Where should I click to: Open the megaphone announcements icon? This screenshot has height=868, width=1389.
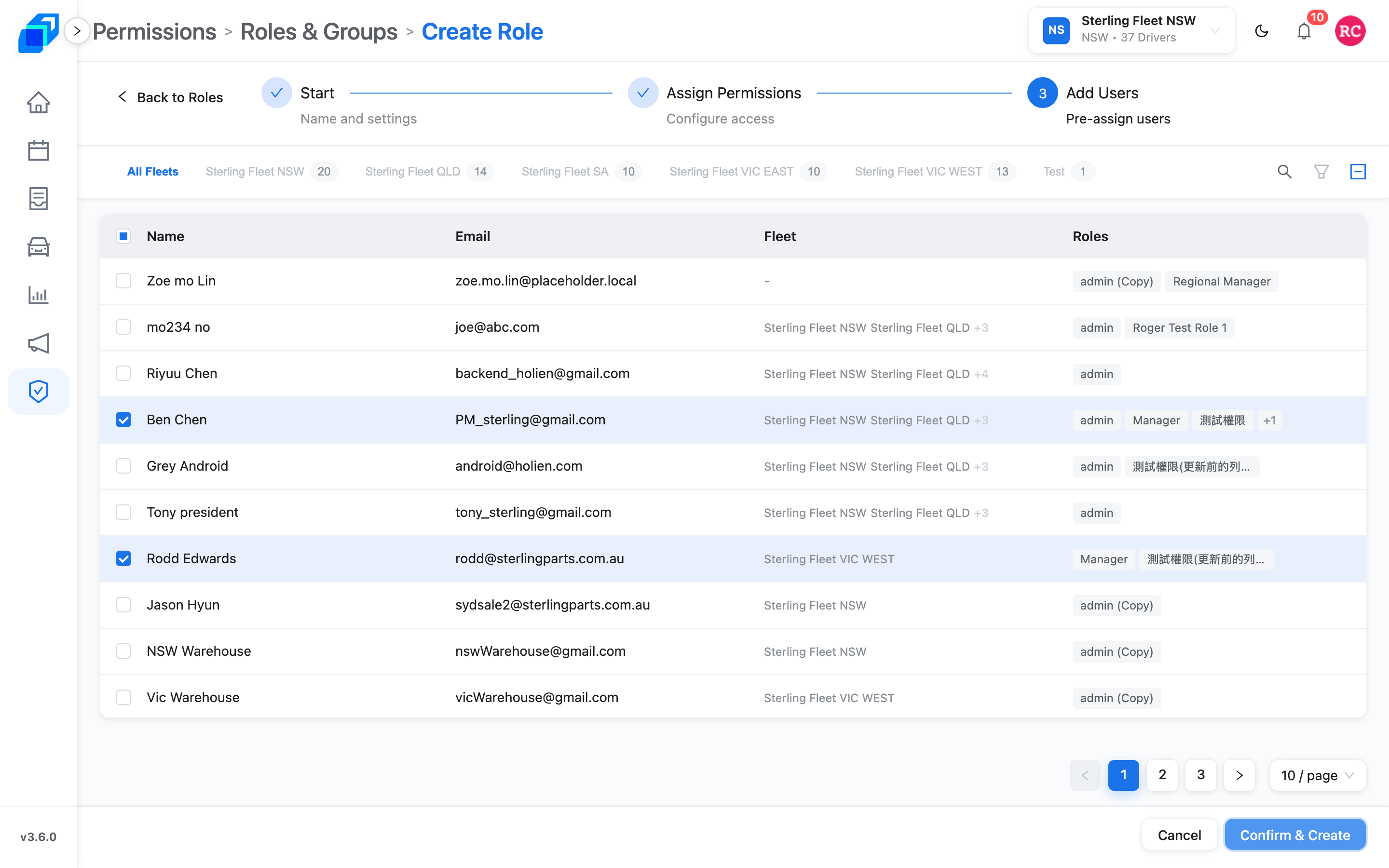coord(39,343)
